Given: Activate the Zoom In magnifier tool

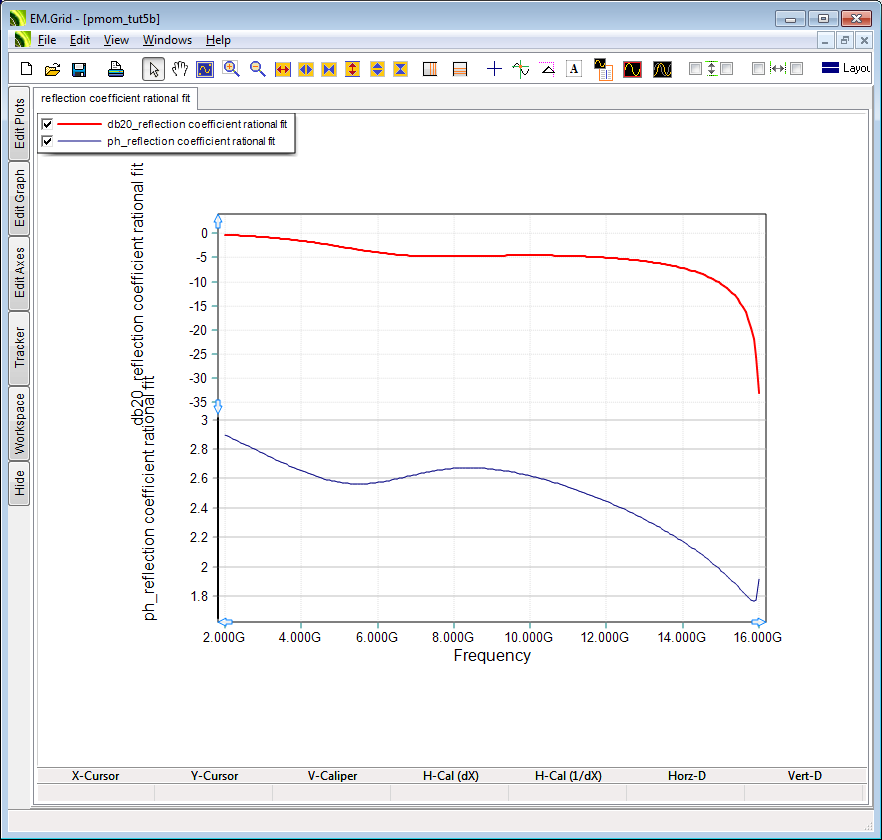Looking at the screenshot, I should [231, 69].
